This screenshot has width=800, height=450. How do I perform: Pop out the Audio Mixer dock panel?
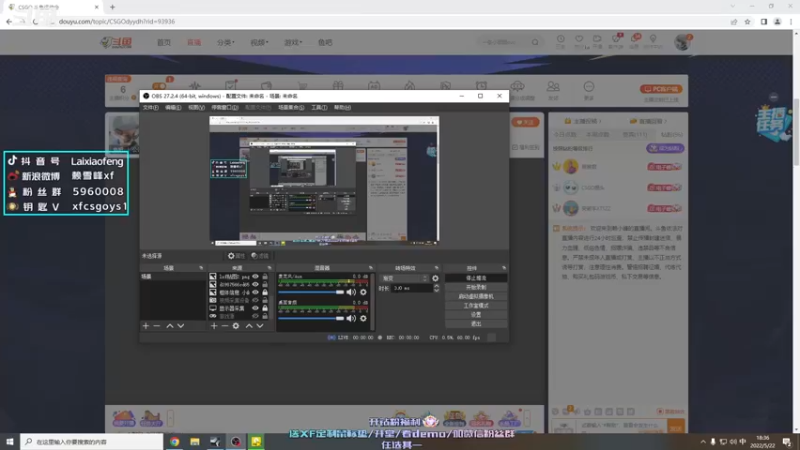point(370,268)
